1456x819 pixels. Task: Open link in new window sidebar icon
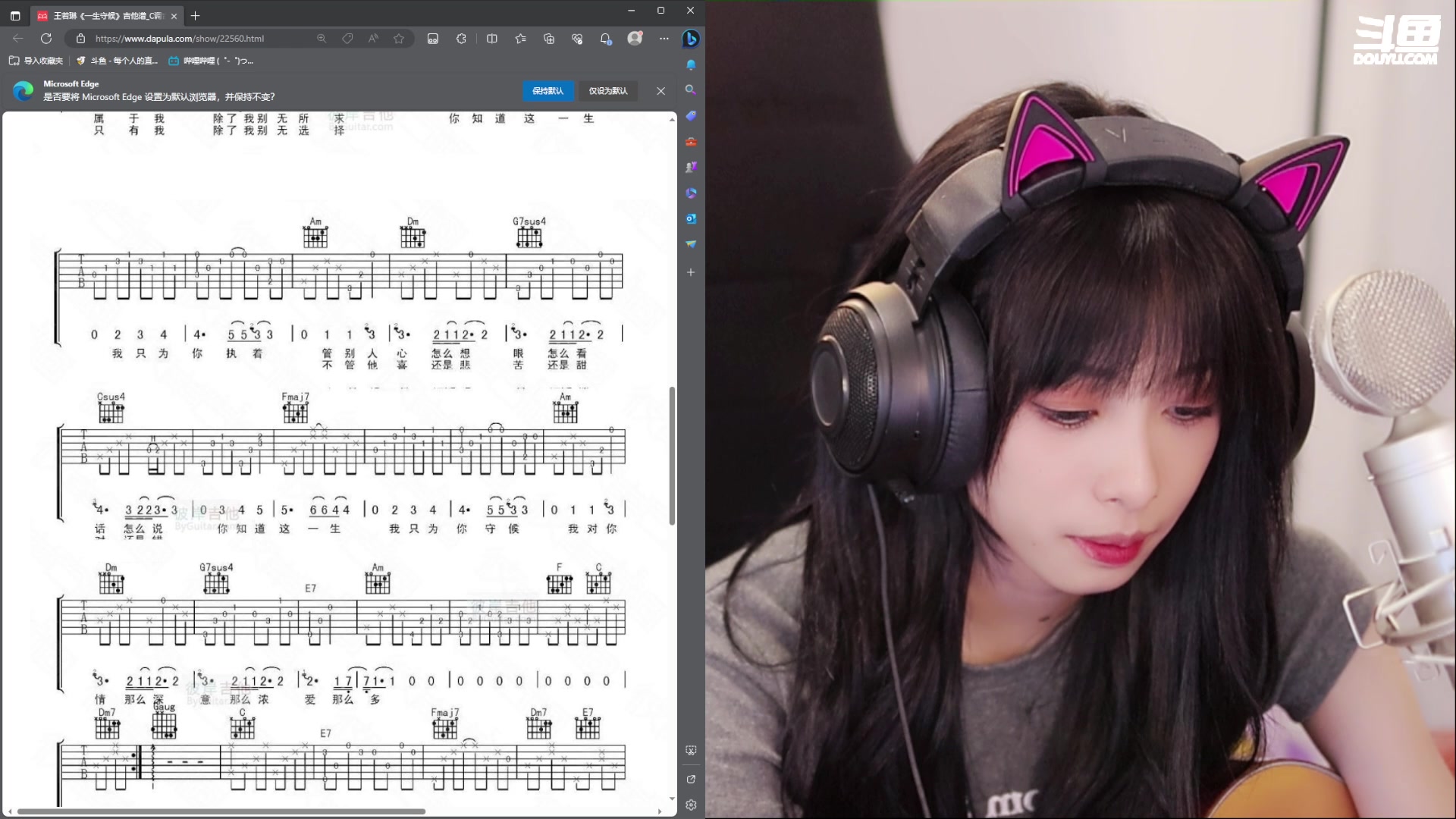(x=691, y=779)
